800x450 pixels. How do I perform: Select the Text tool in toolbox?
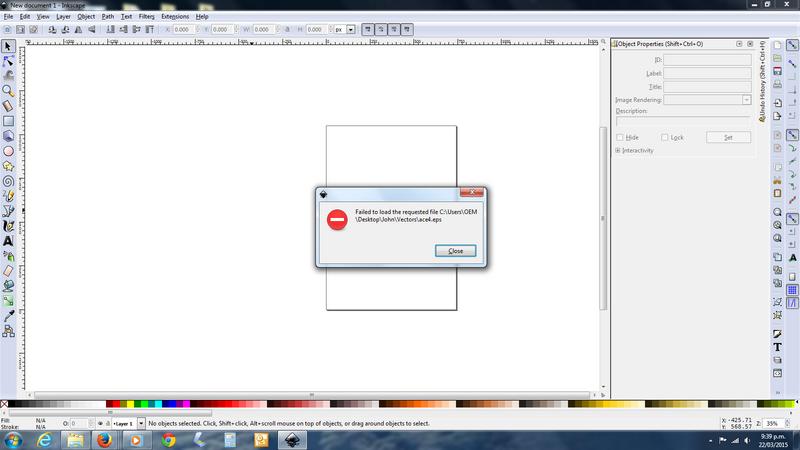click(8, 241)
